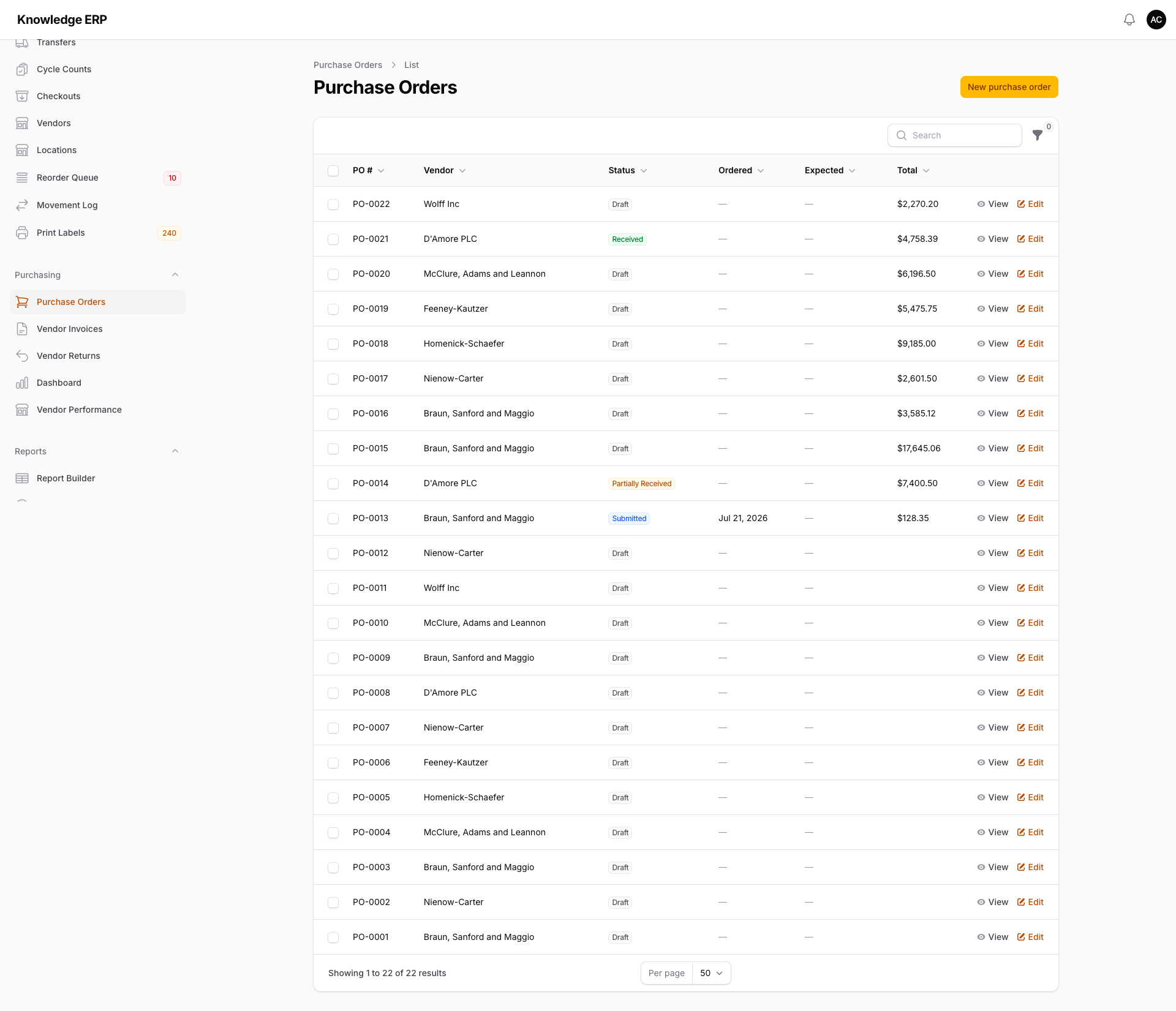The width and height of the screenshot is (1176, 1011).
Task: Open the notifications bell
Action: (x=1129, y=20)
